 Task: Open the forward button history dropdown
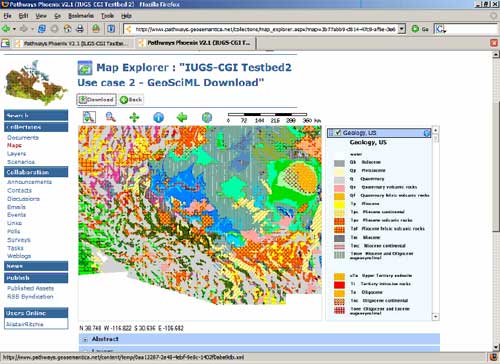pos(32,29)
